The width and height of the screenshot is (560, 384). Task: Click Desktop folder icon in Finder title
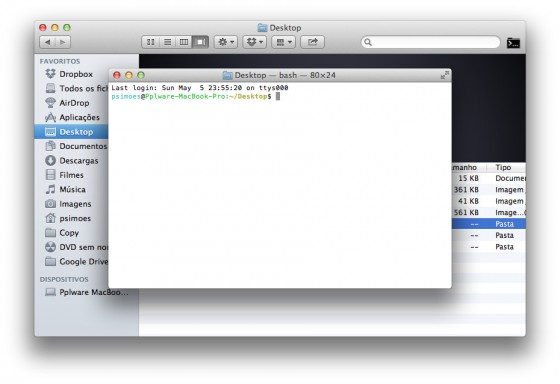pyautogui.click(x=262, y=28)
